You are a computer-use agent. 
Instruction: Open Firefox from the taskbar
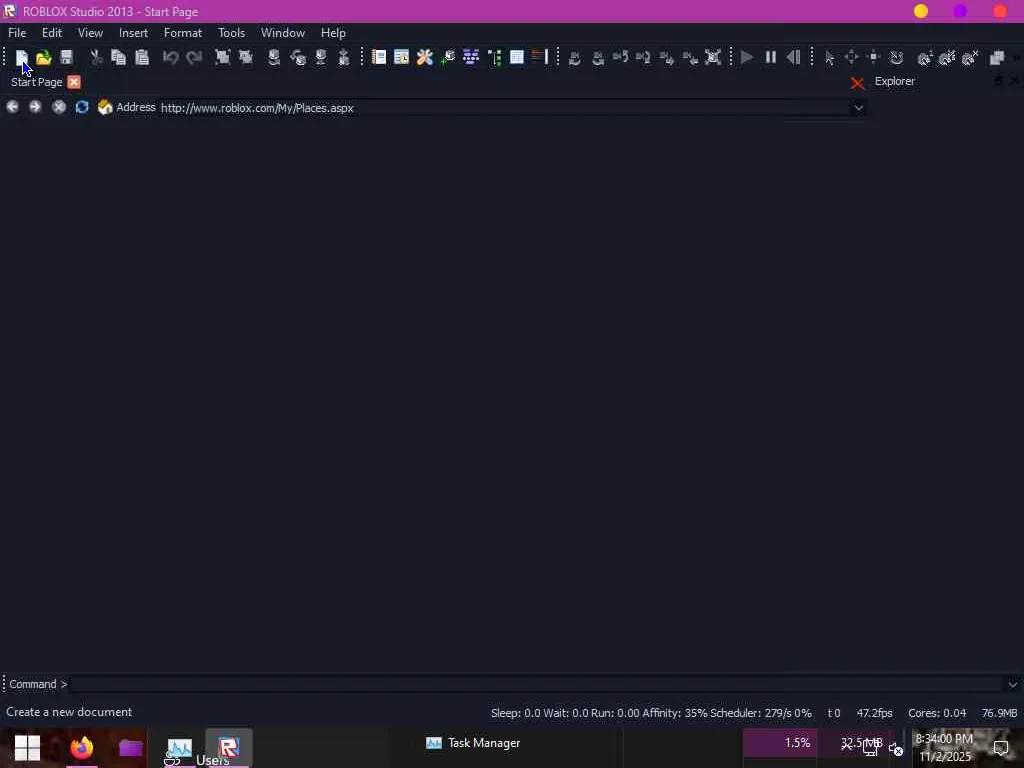pos(82,748)
